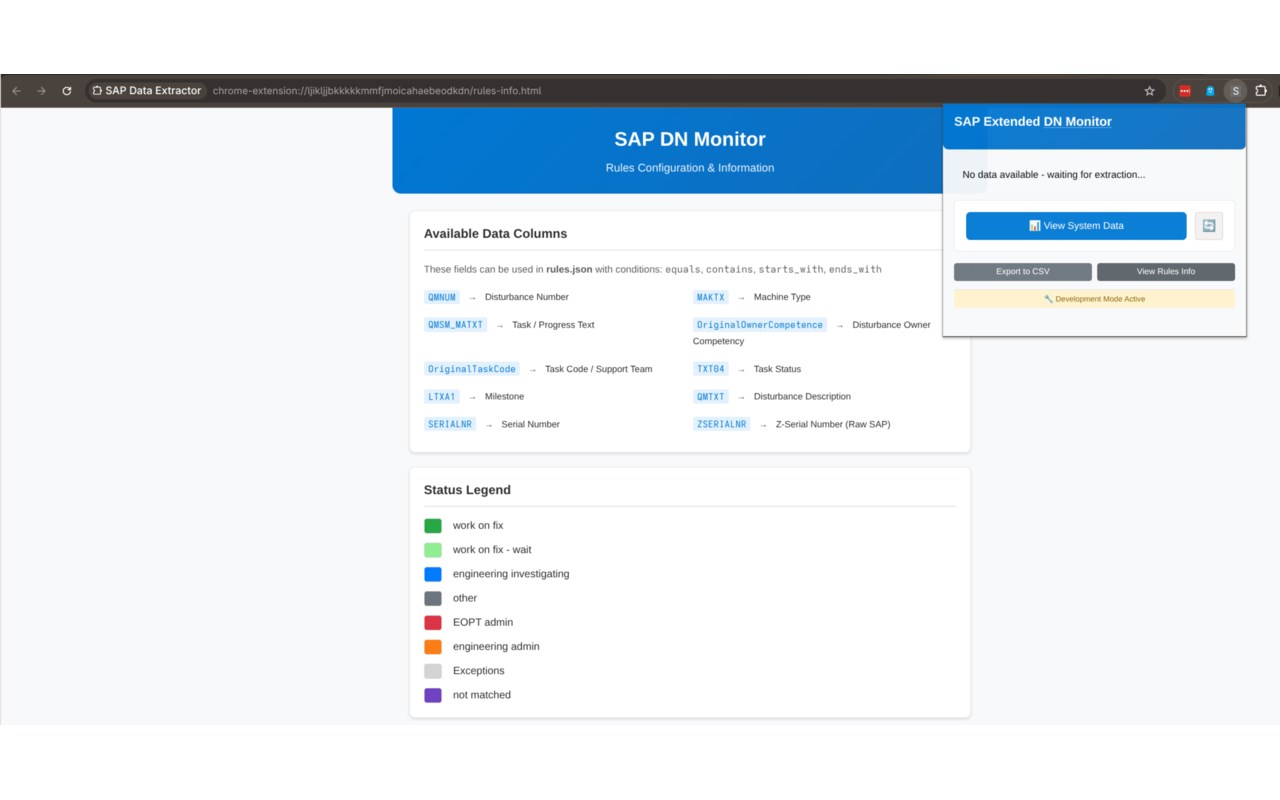Go forward using browser forward arrow

point(41,91)
